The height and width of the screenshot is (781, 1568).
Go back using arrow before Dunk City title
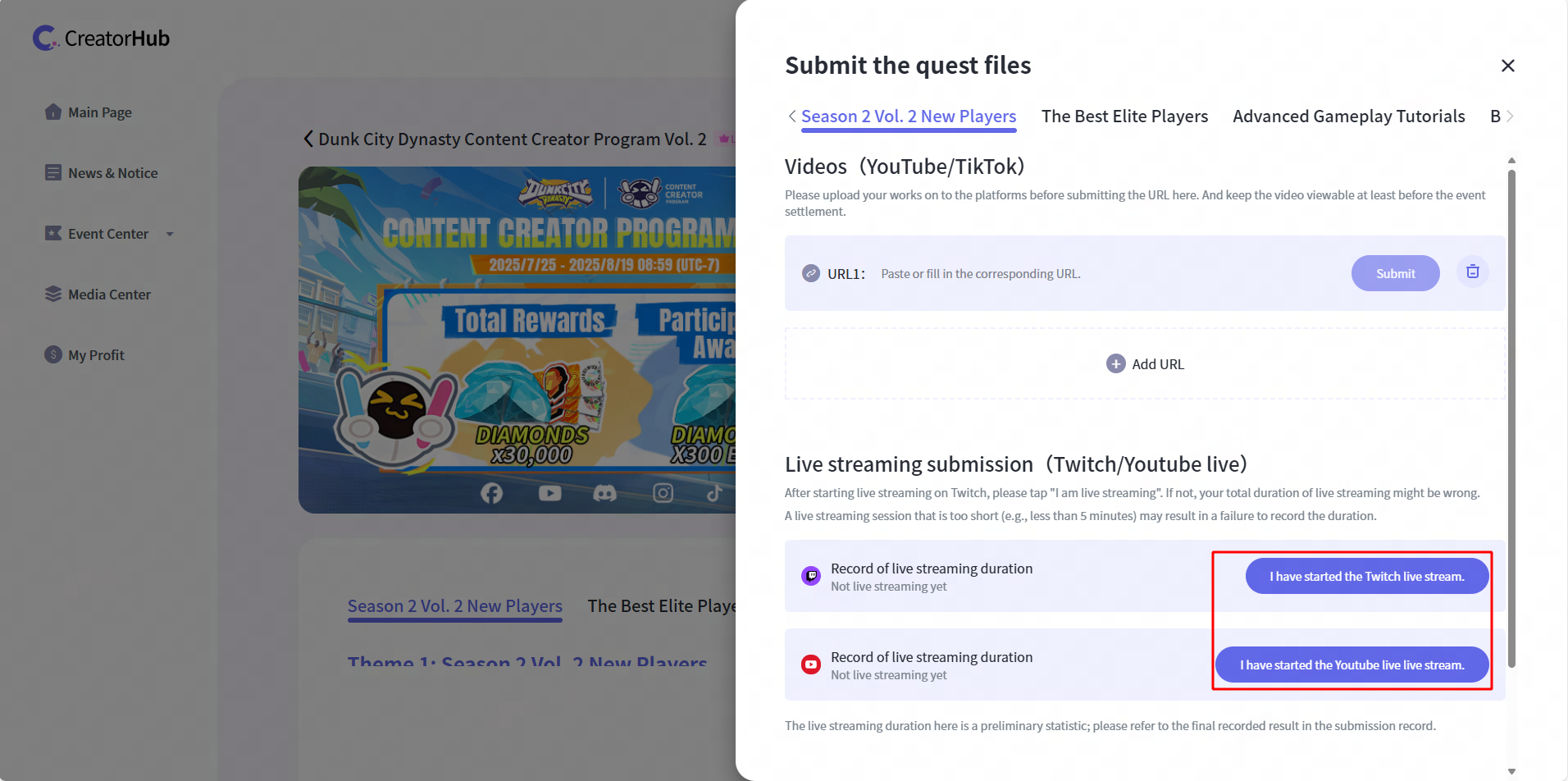click(x=308, y=139)
